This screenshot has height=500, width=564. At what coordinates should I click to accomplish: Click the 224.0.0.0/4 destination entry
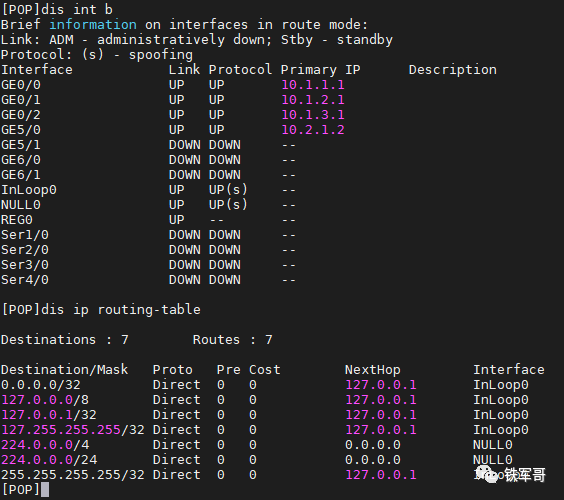pos(45,445)
